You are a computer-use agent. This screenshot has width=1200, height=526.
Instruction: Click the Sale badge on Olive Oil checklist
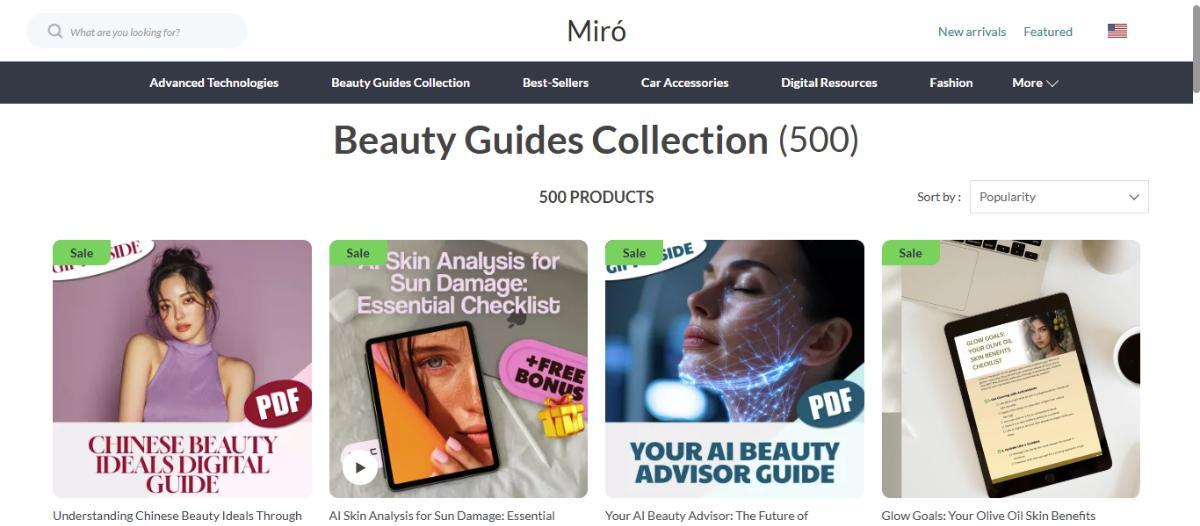tap(910, 253)
